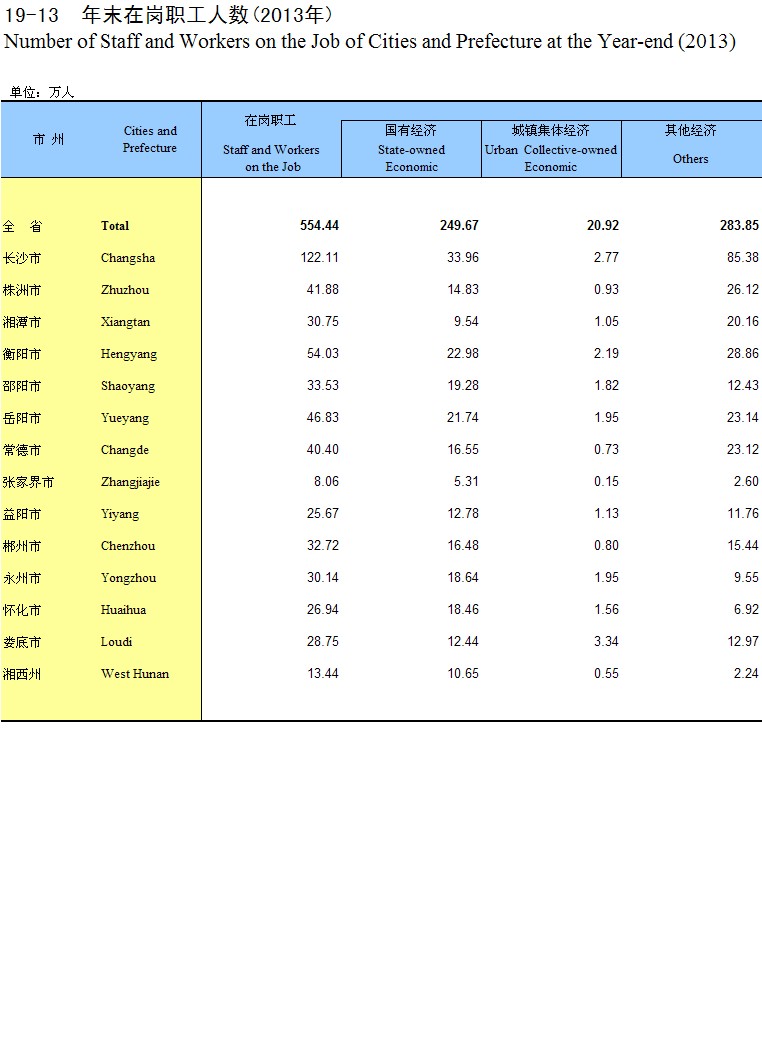Click Yiyang's others value 11.76

(x=742, y=512)
